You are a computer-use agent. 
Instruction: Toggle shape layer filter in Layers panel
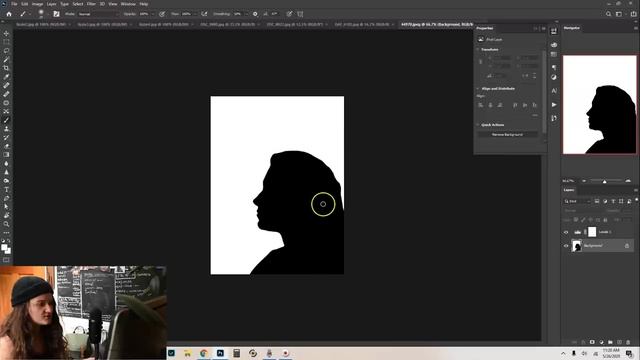[621, 201]
